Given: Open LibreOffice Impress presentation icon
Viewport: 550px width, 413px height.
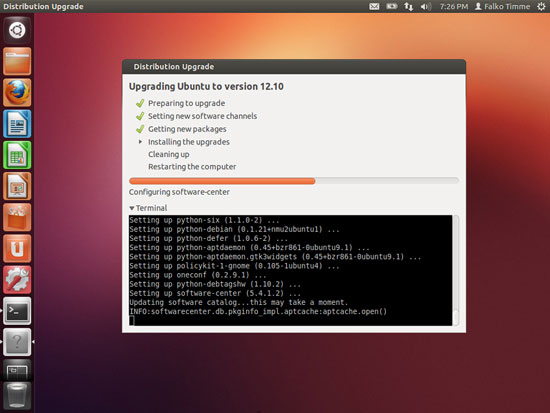Looking at the screenshot, I should click(x=17, y=186).
